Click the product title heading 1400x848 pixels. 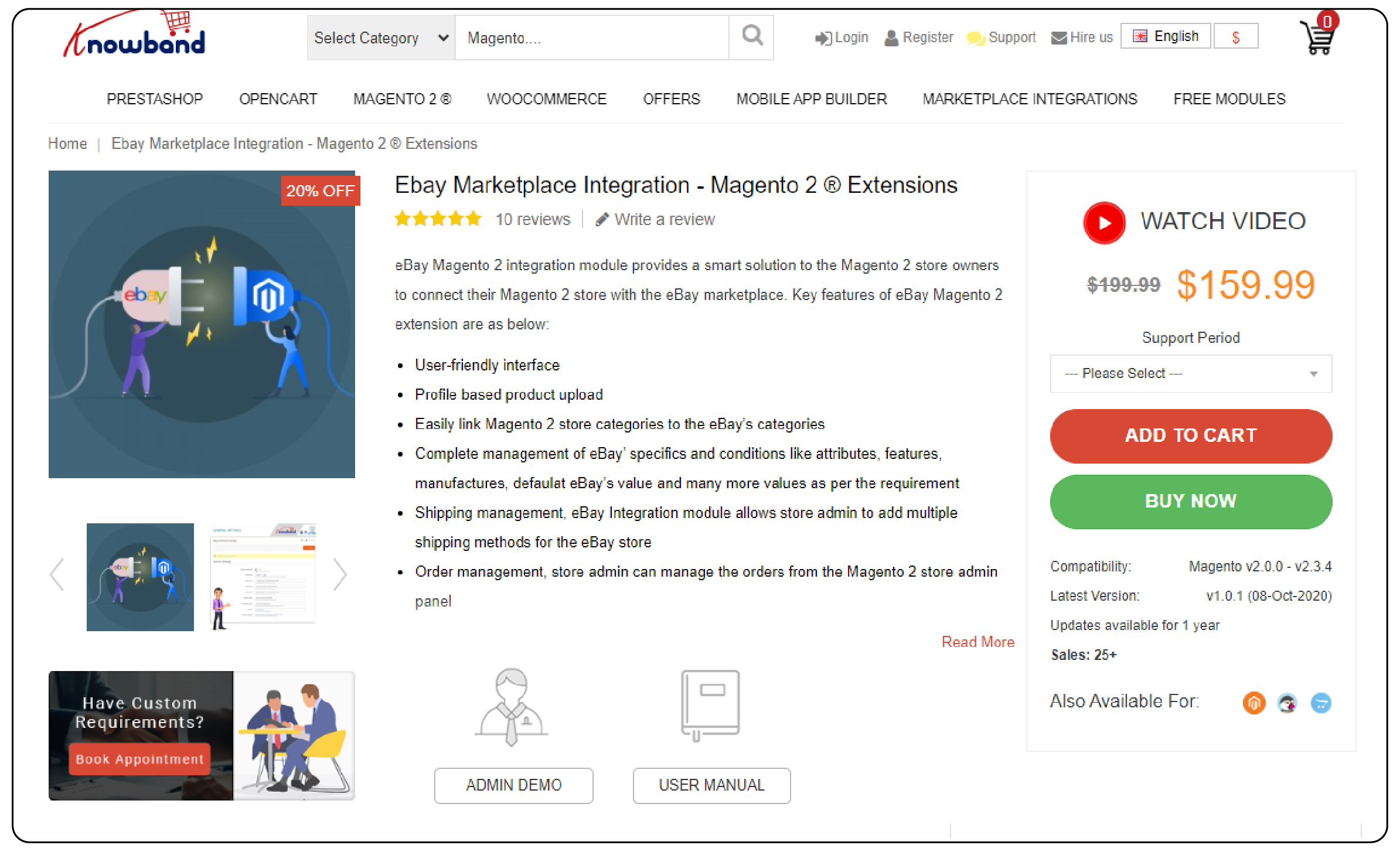pos(676,185)
